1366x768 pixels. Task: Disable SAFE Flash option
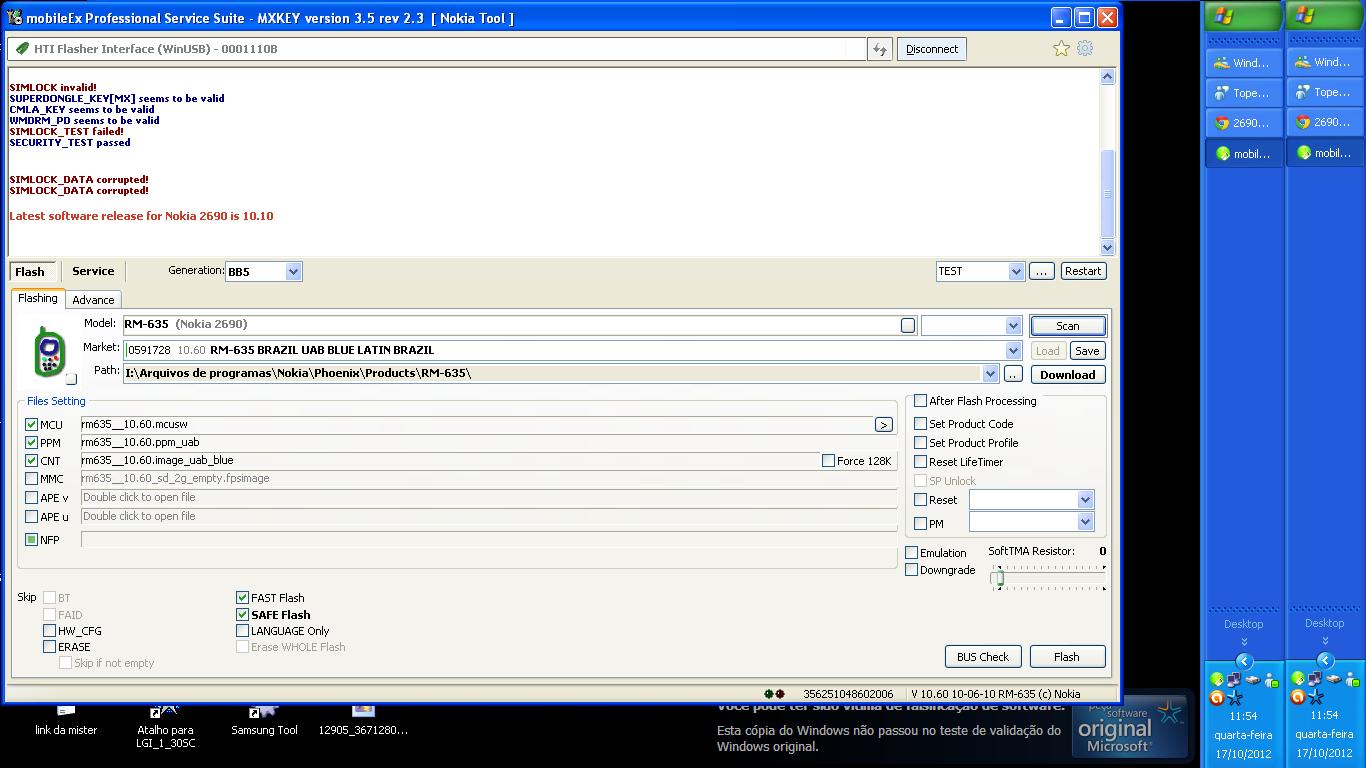[x=242, y=615]
